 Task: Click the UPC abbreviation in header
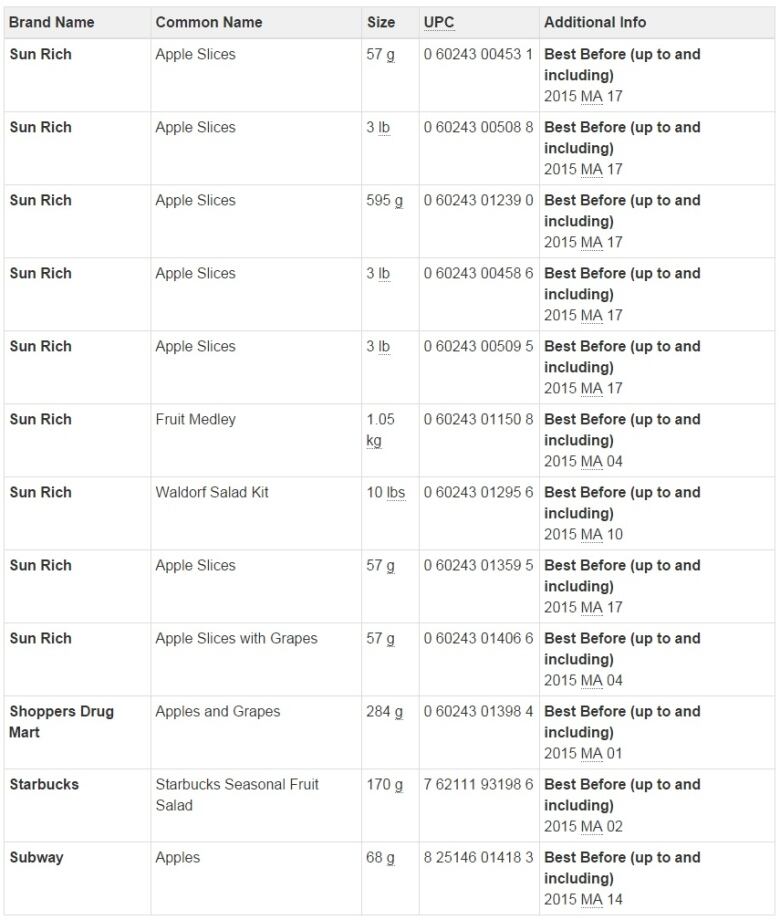438,22
